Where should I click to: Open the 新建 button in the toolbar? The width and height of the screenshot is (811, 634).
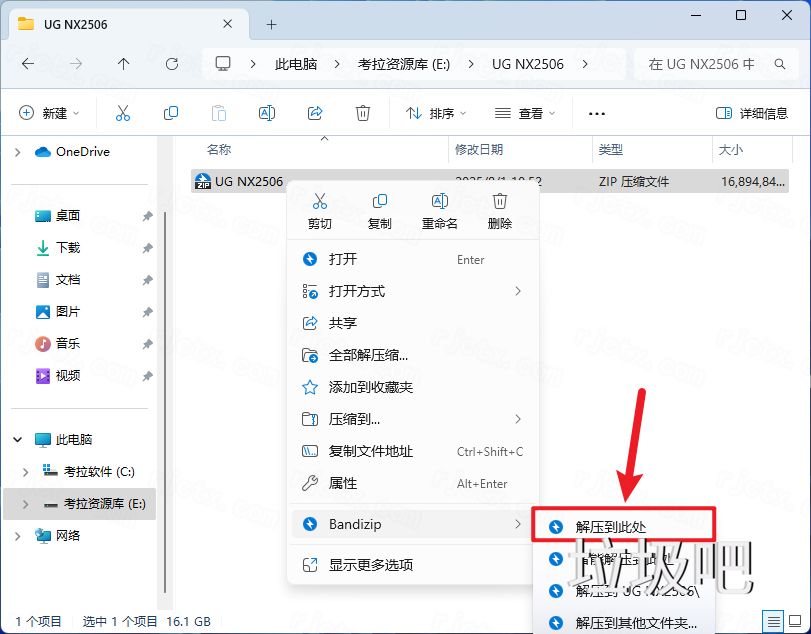[48, 113]
